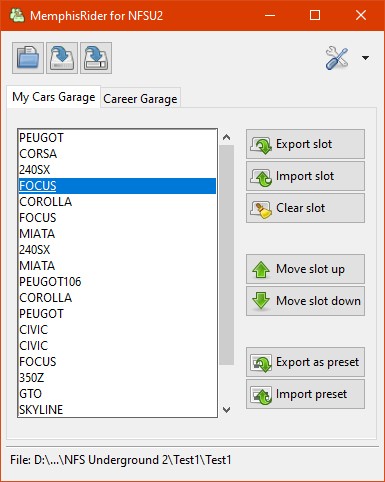Viewport: 385px width, 482px height.
Task: Clear slot with the broom button
Action: click(x=305, y=208)
